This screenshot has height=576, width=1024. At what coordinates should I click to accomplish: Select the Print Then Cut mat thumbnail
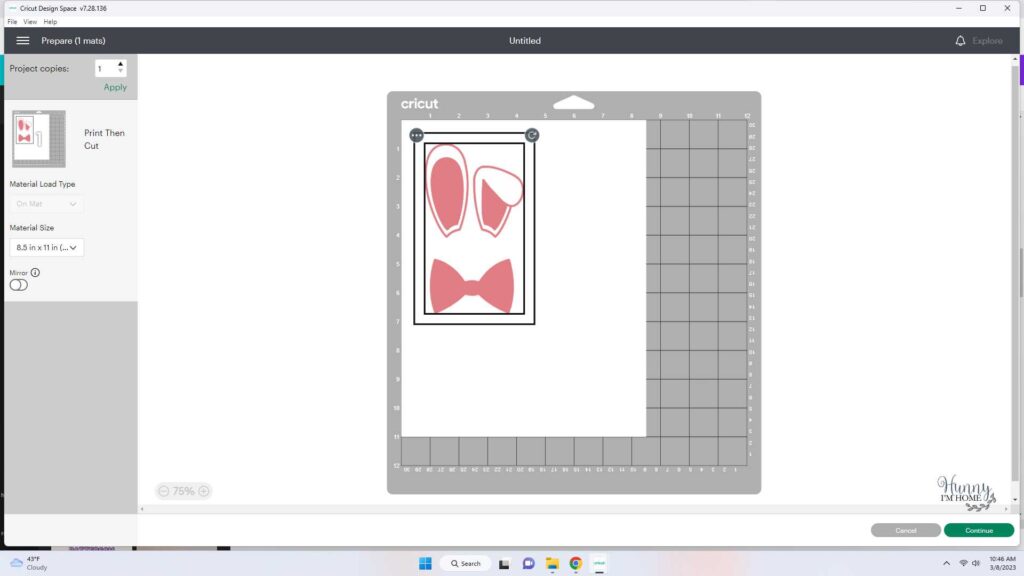click(x=39, y=138)
